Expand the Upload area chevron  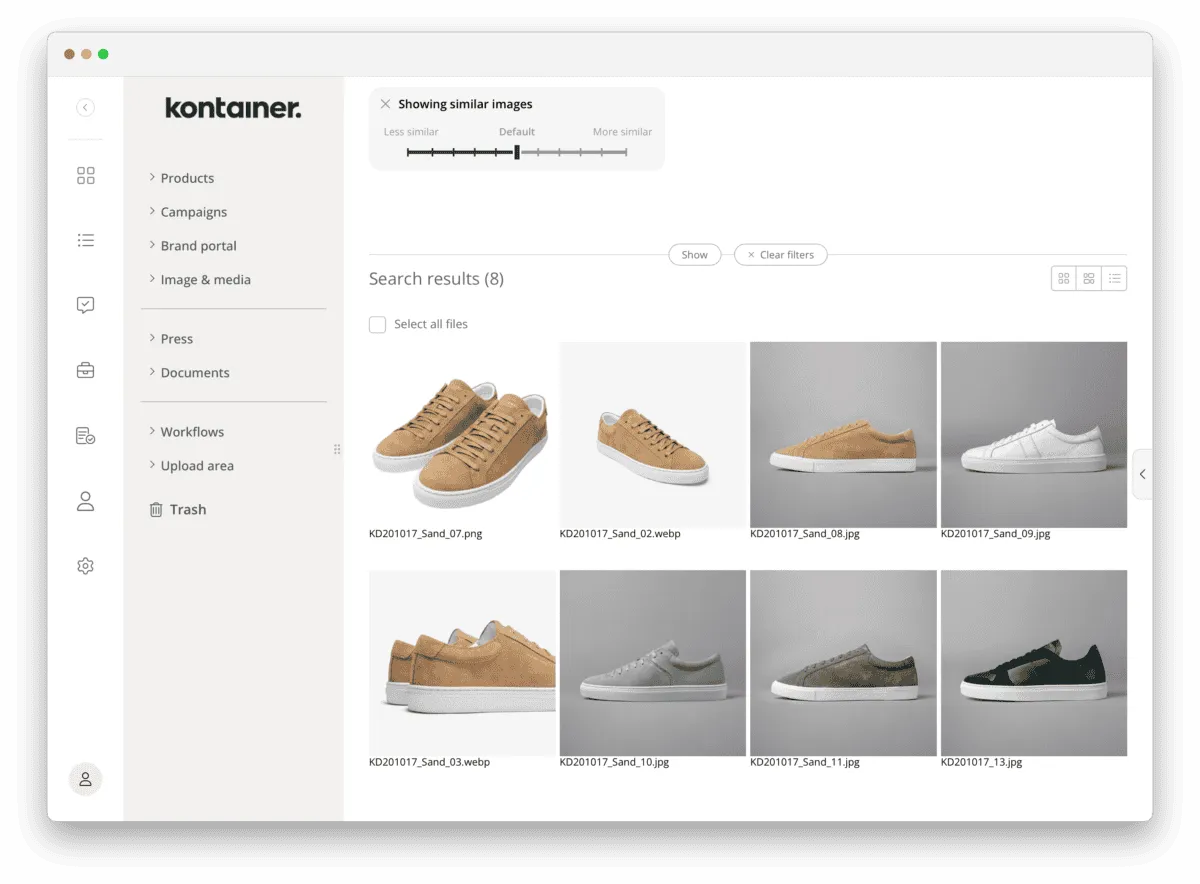152,466
